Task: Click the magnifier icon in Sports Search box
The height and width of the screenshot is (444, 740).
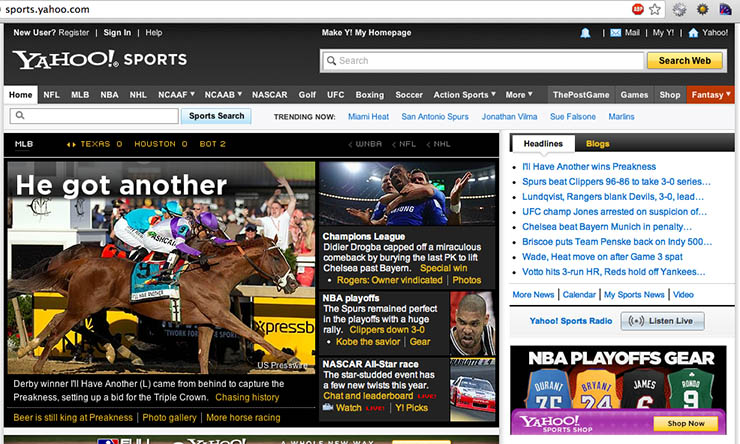Action: (x=20, y=115)
